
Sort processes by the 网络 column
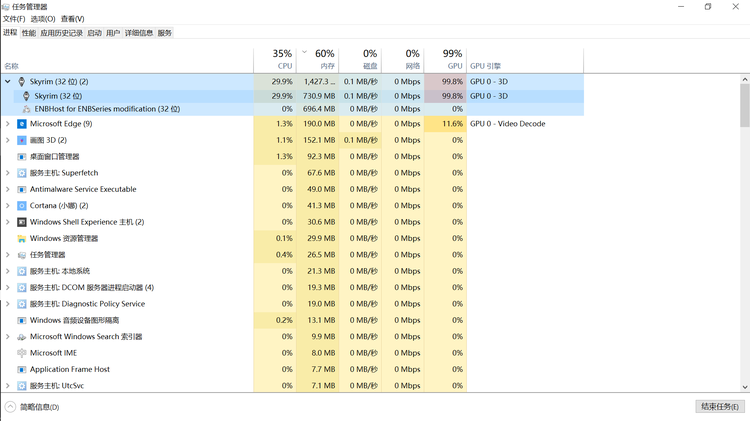click(403, 60)
